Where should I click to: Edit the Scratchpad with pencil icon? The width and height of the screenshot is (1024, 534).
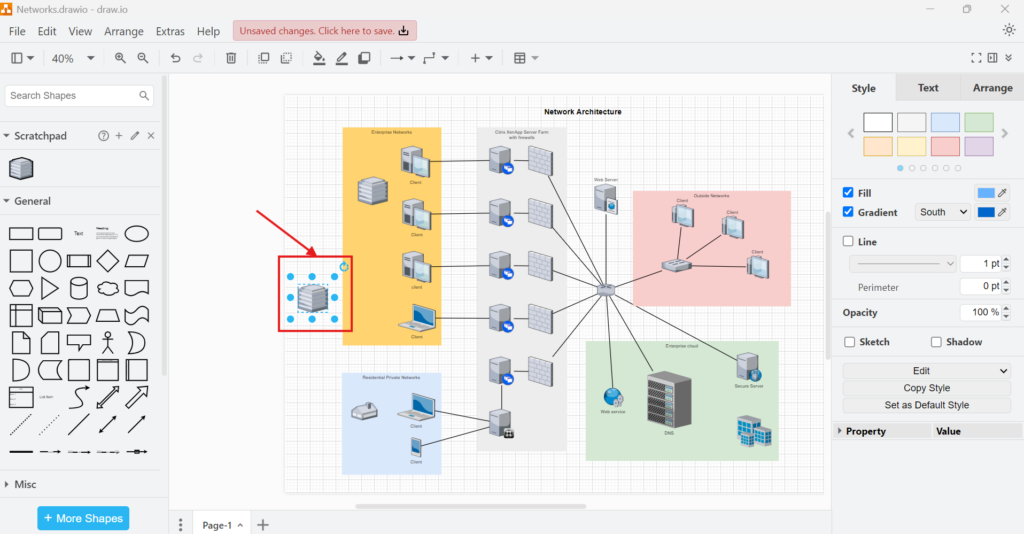click(135, 135)
